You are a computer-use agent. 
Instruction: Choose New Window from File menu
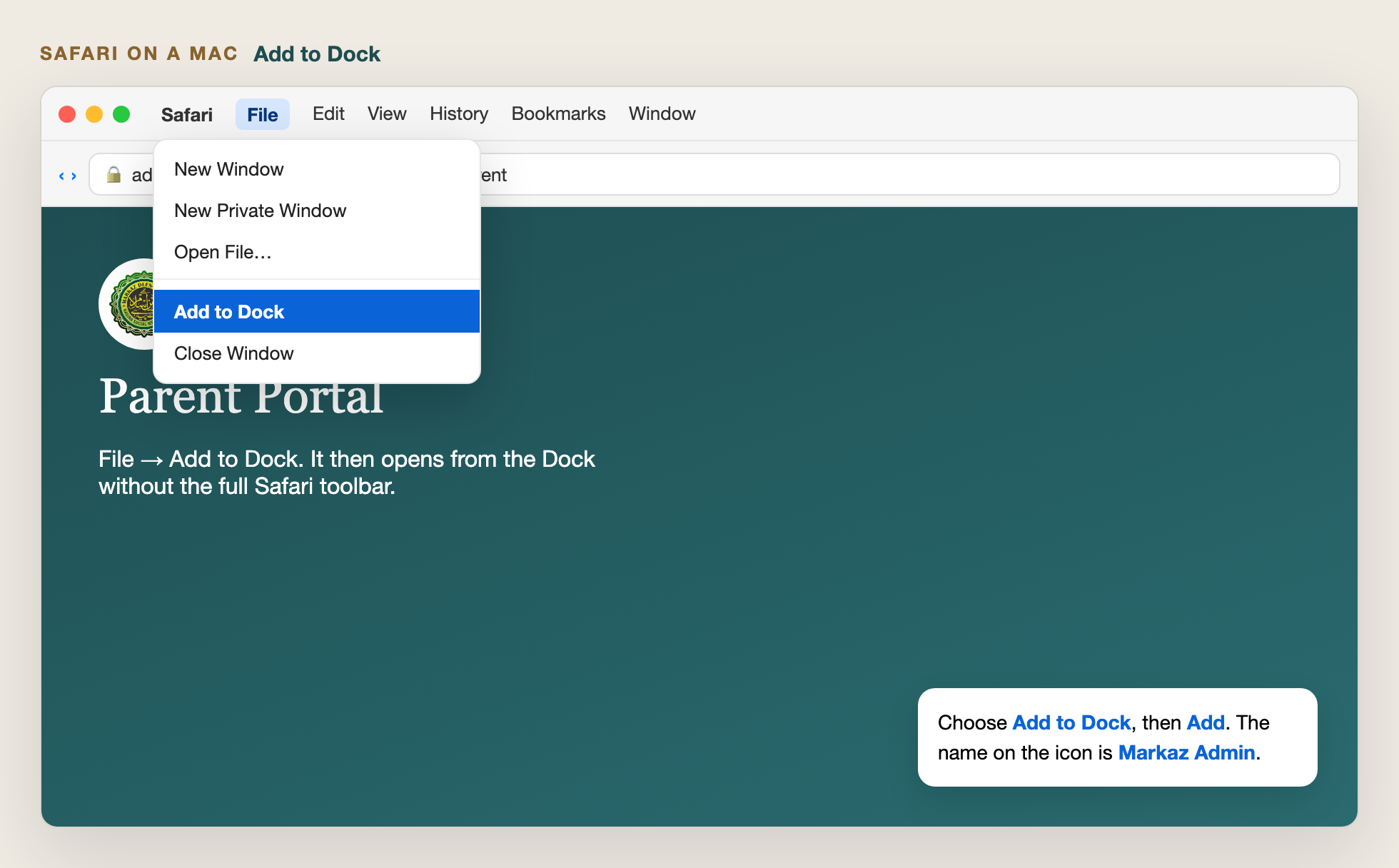[x=317, y=169]
